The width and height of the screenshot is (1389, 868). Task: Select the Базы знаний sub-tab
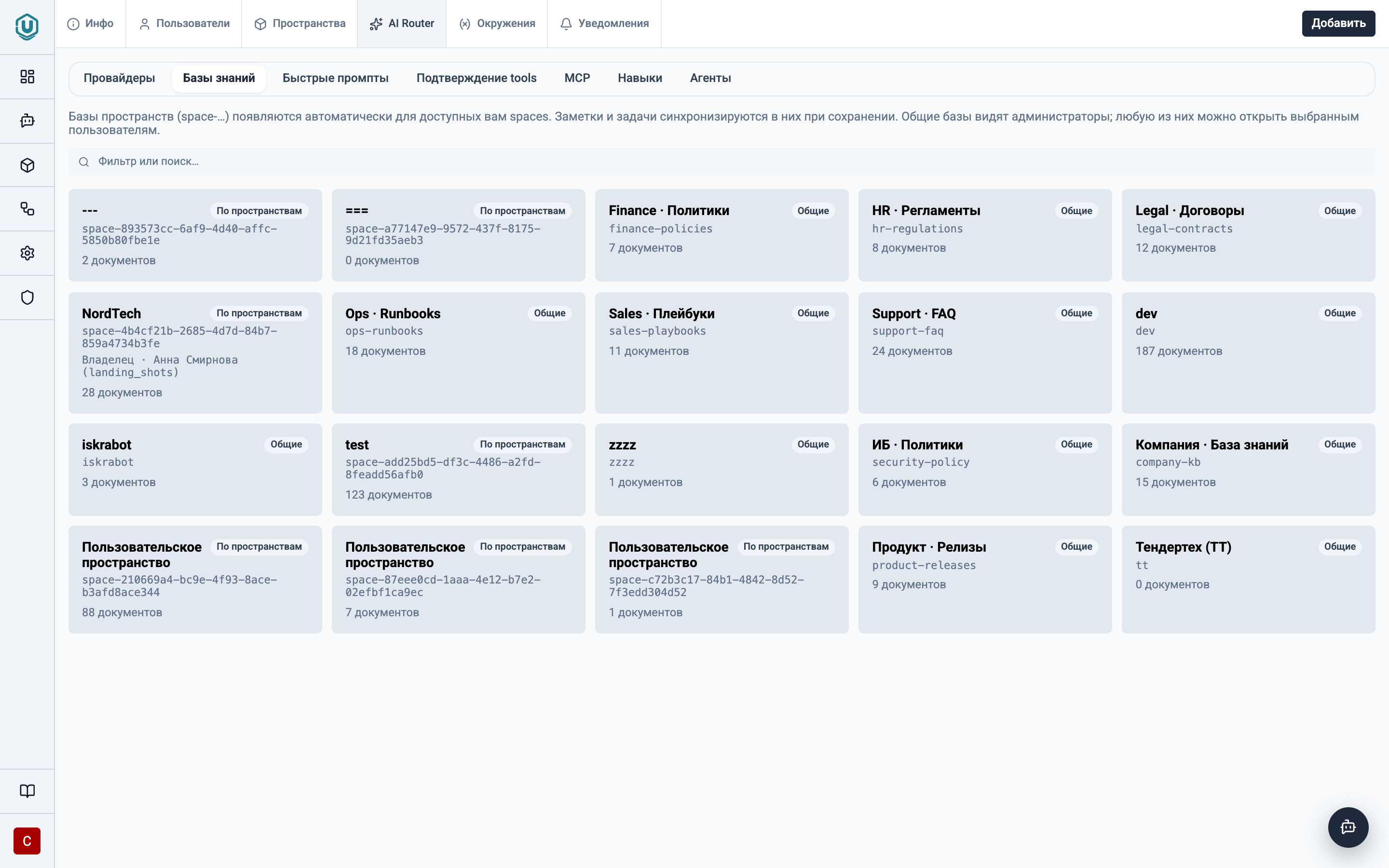tap(218, 78)
